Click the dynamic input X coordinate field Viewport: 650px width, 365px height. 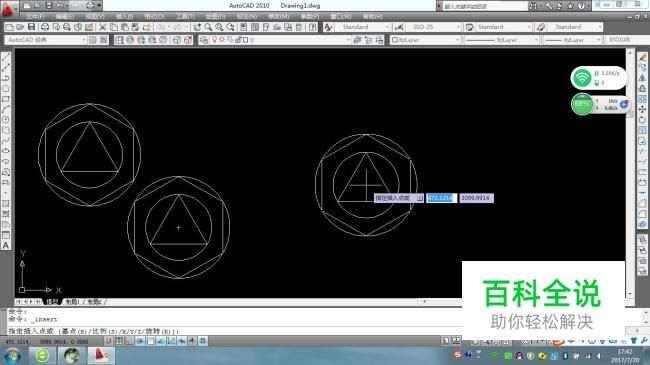(x=441, y=198)
